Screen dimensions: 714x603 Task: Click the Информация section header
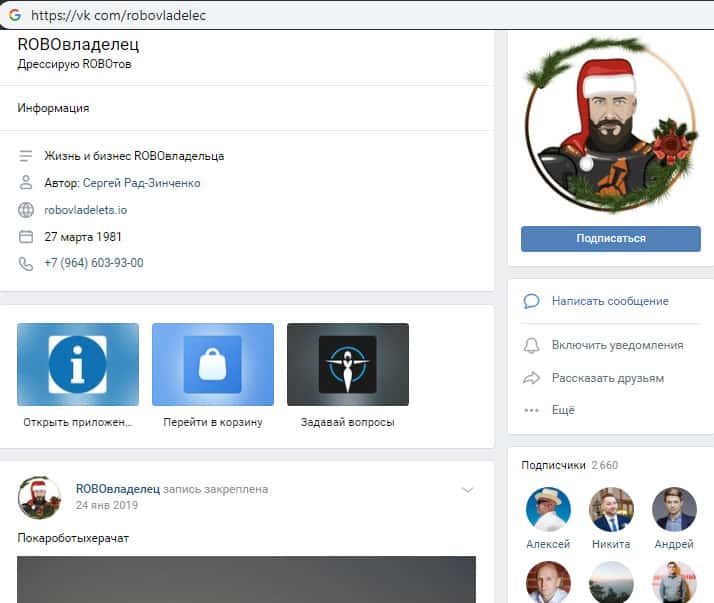53,108
